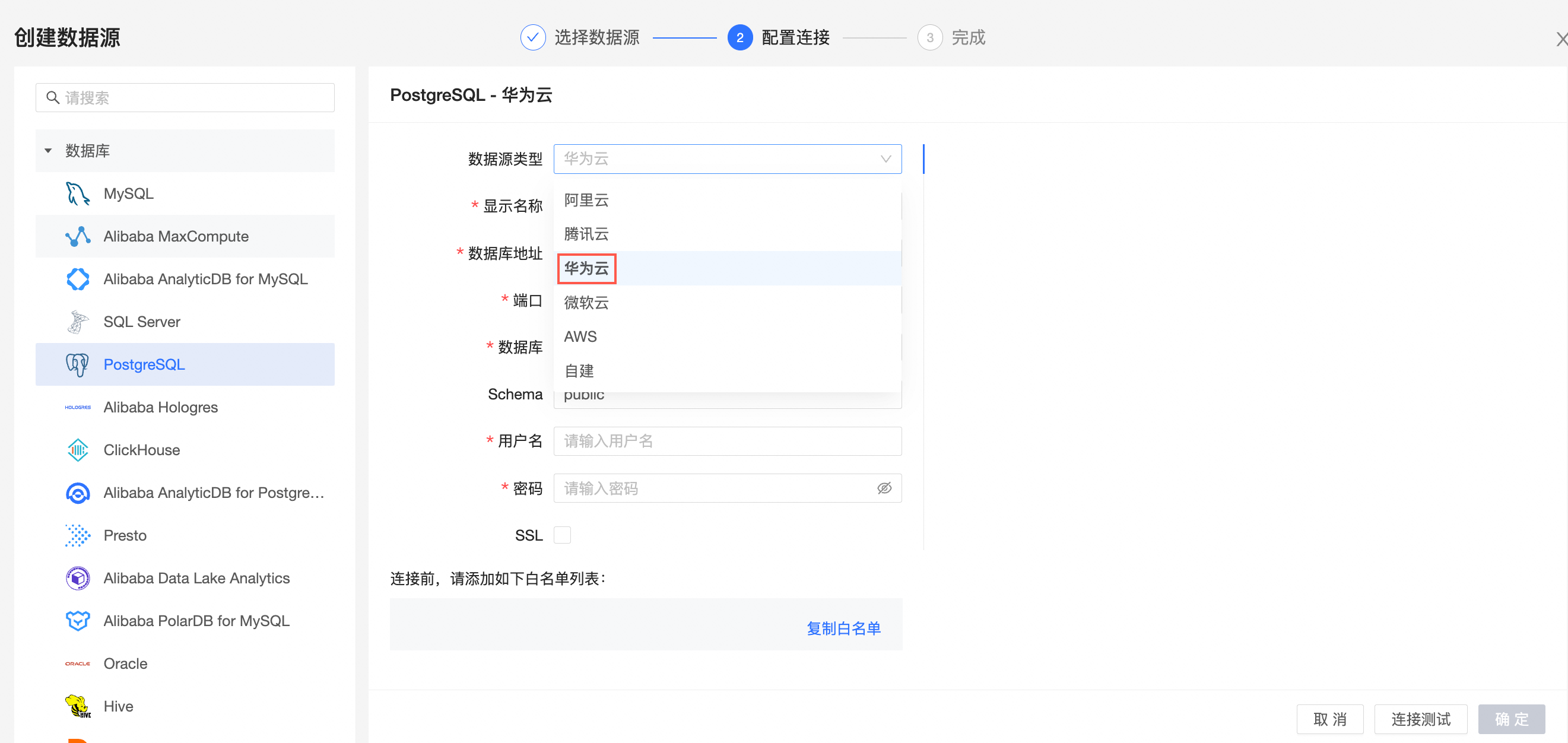The width and height of the screenshot is (1568, 743).
Task: Click the step 3 circle indicator
Action: (929, 38)
